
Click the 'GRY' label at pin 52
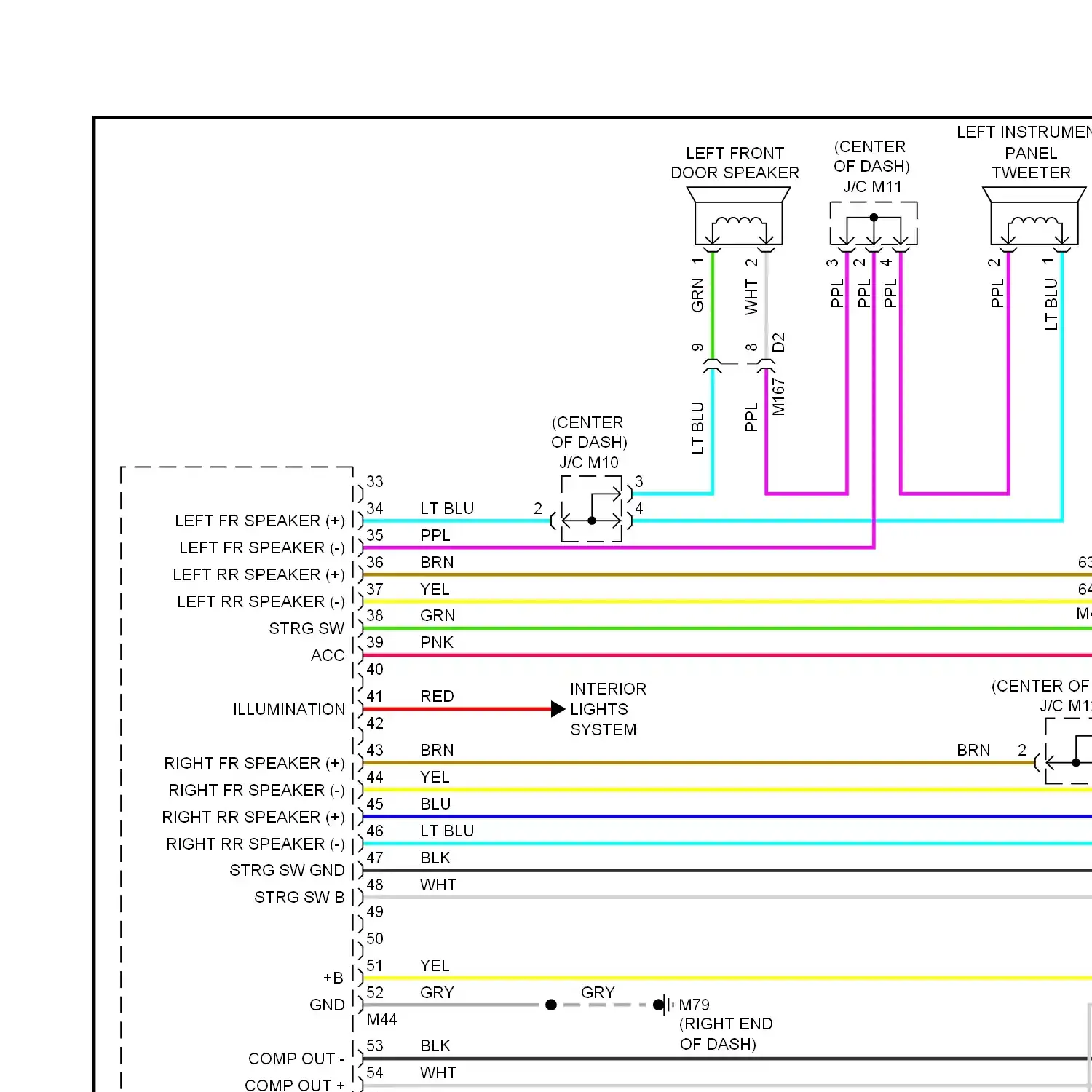click(x=437, y=992)
